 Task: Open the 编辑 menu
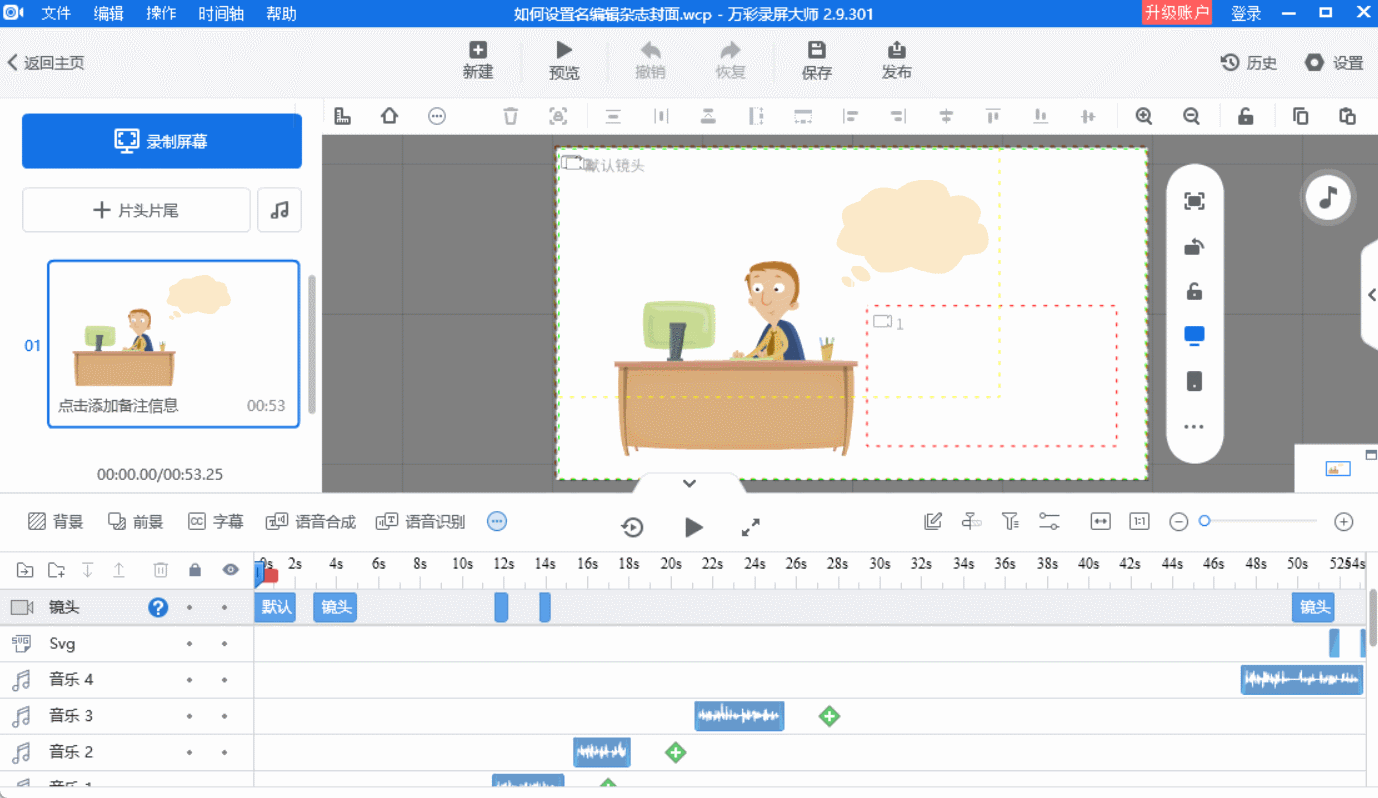point(109,13)
